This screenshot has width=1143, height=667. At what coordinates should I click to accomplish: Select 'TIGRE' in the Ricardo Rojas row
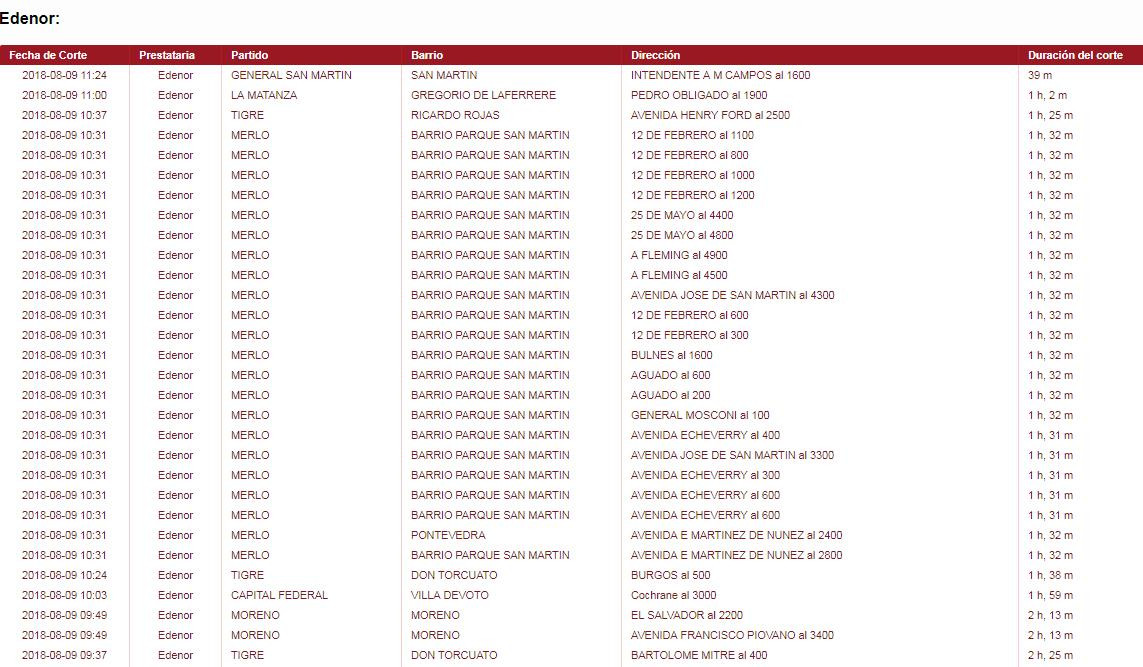tap(247, 115)
